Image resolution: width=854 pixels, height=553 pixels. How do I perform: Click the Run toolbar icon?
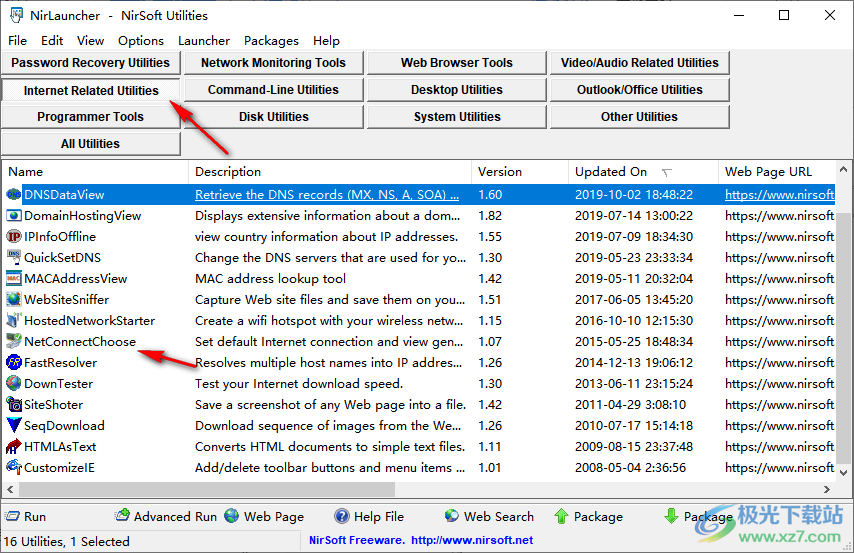[x=12, y=516]
